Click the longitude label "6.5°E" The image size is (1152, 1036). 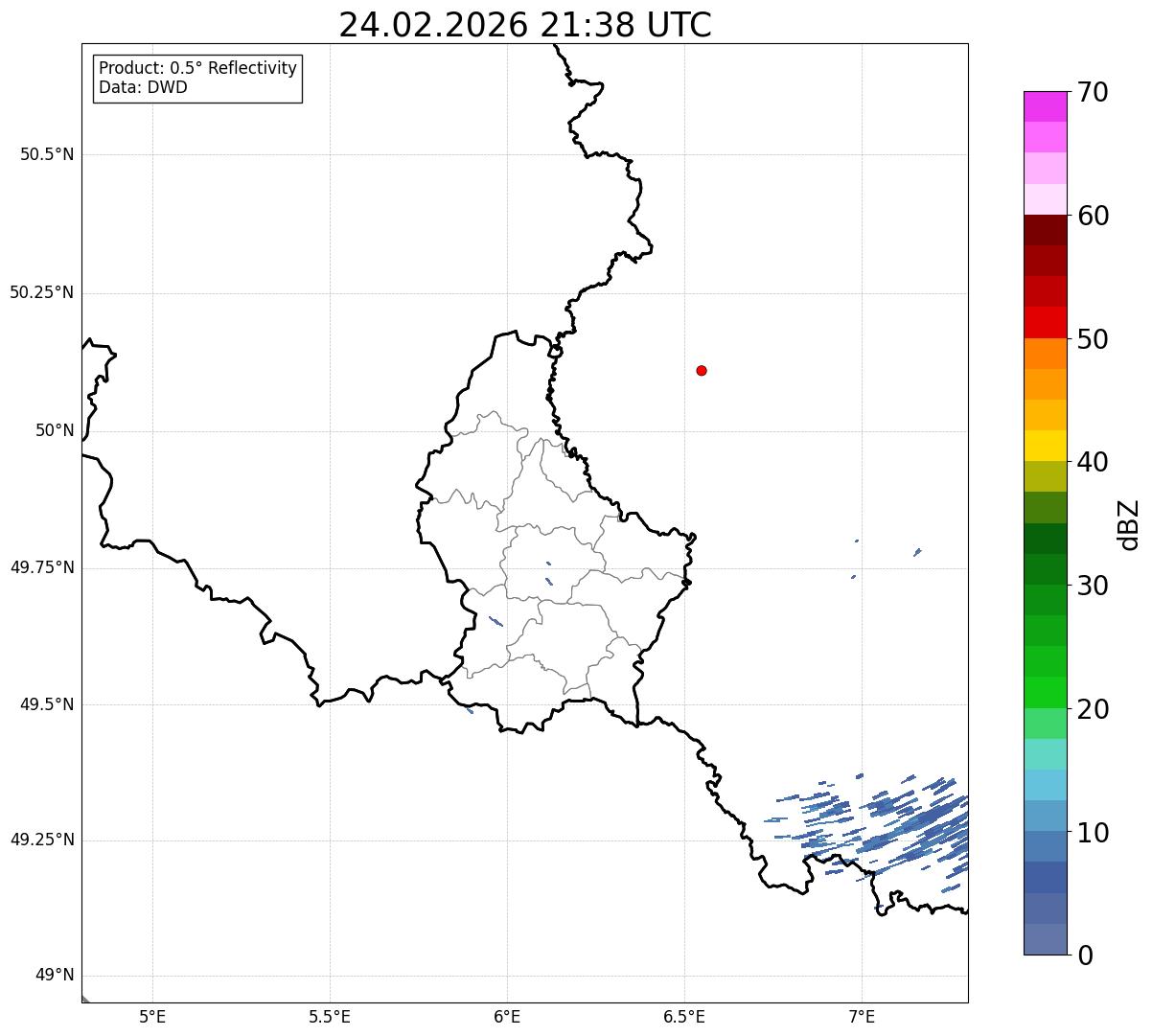(684, 1016)
